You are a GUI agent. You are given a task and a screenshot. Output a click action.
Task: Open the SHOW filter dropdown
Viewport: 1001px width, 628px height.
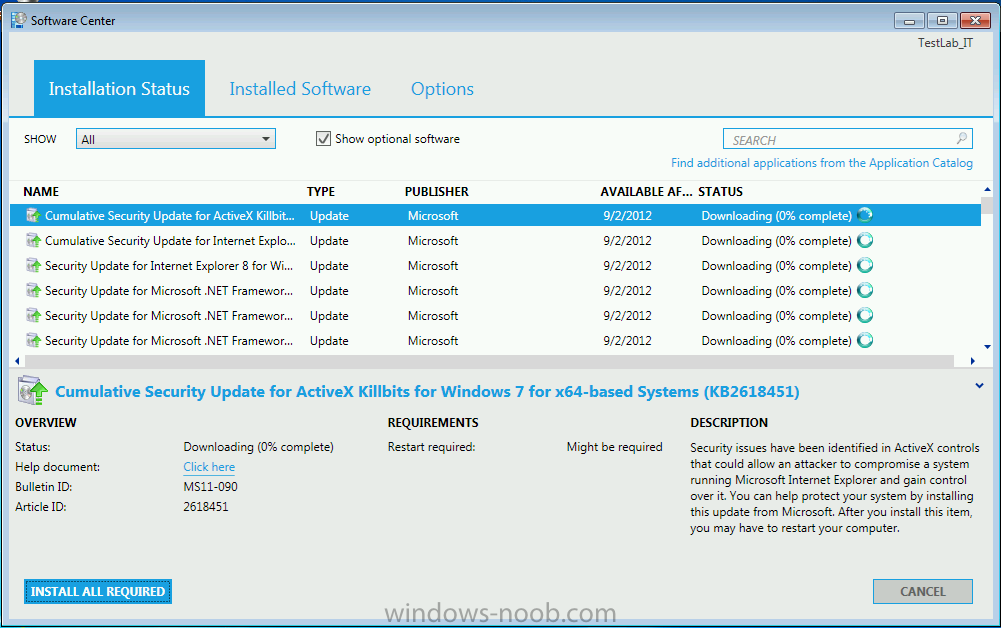pyautogui.click(x=176, y=139)
